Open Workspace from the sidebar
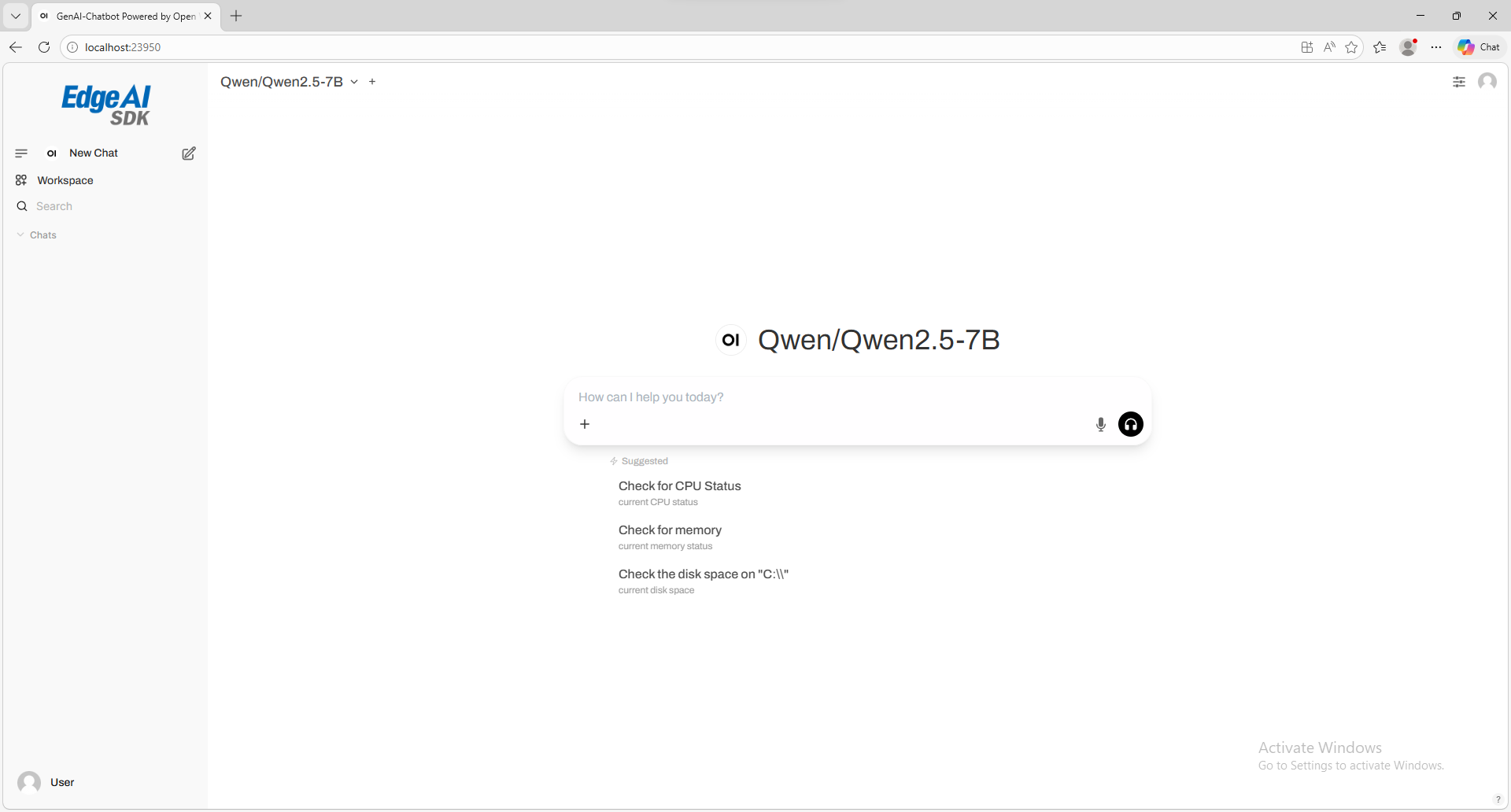 point(65,180)
